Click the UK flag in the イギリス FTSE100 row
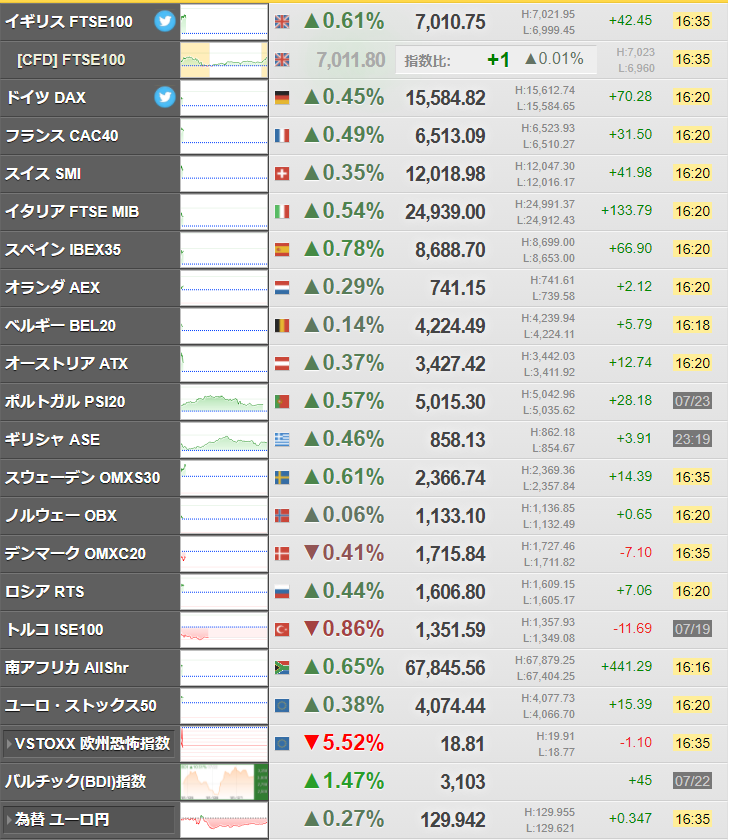This screenshot has width=729, height=840. coord(282,21)
